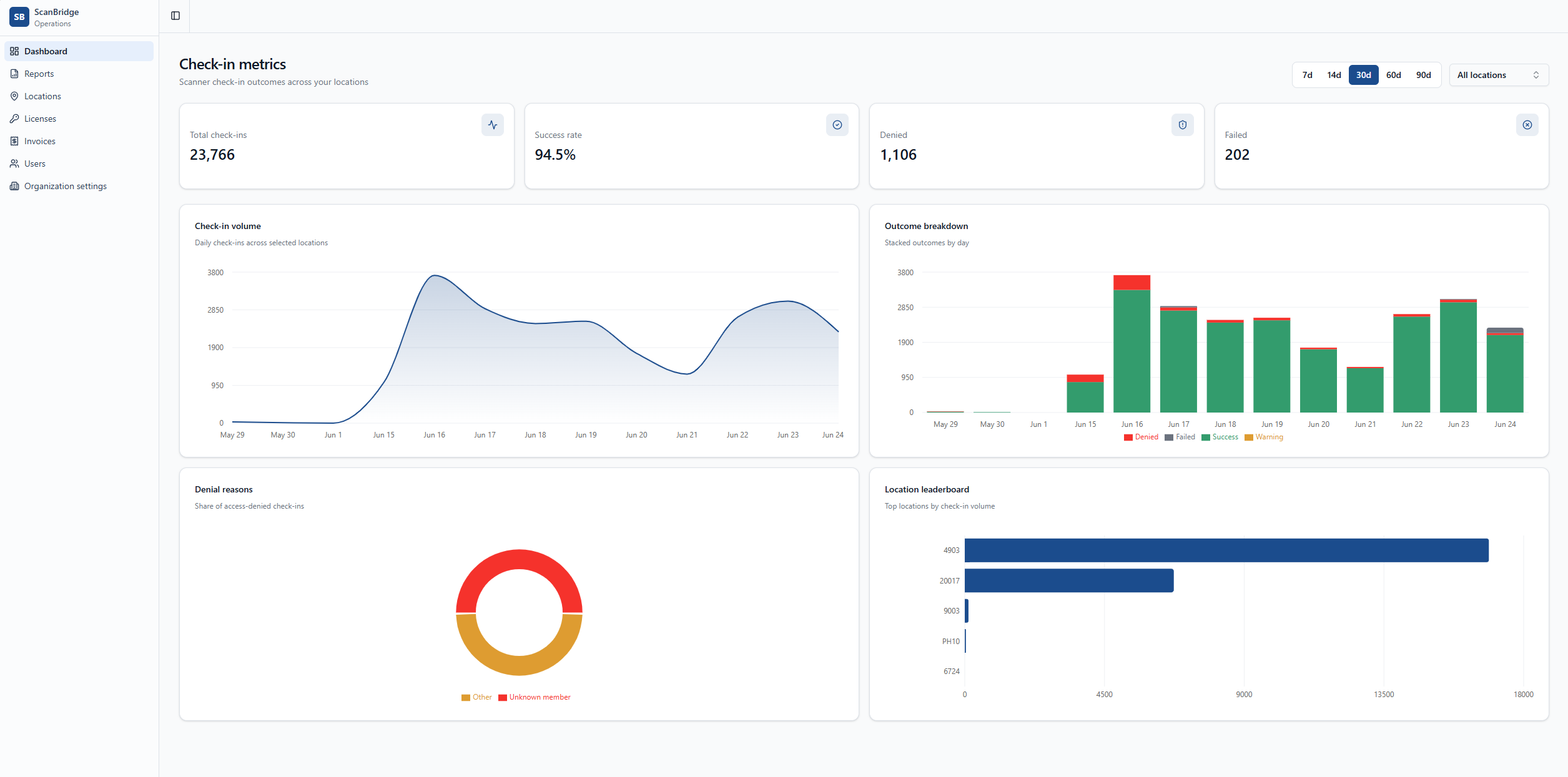The image size is (1568, 777).
Task: Click the Denied shield icon
Action: pyautogui.click(x=1183, y=125)
